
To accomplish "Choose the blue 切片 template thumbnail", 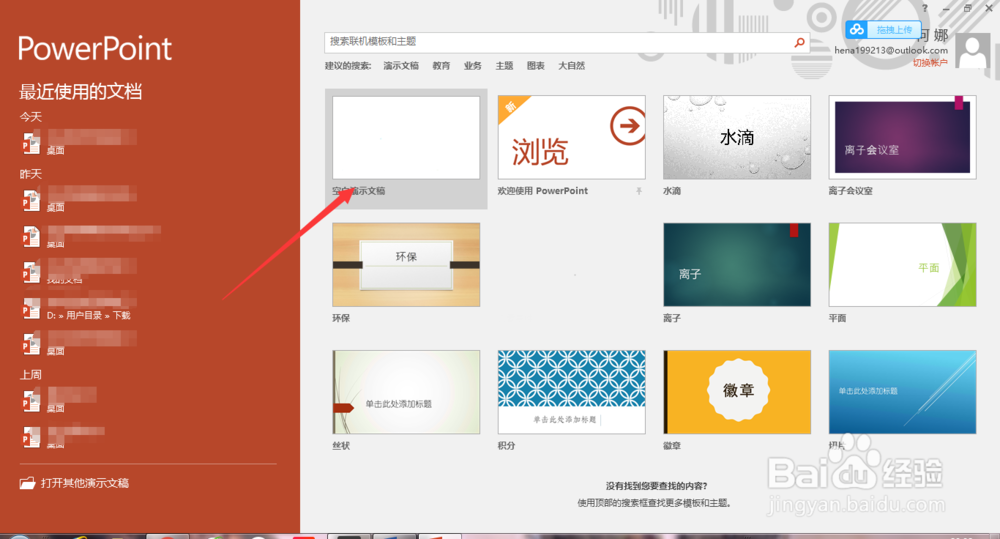I will click(x=902, y=392).
